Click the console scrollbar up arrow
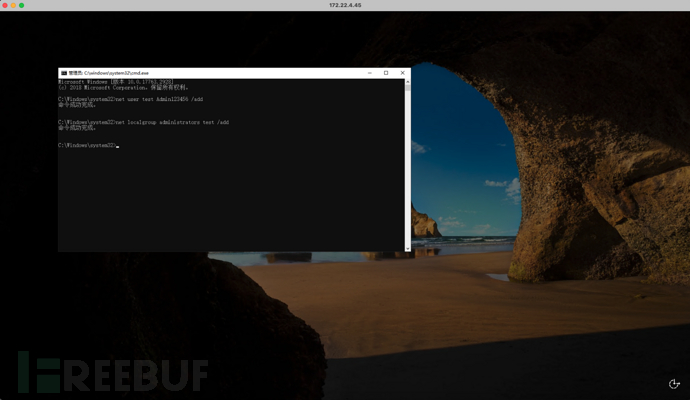The height and width of the screenshot is (400, 690). click(407, 82)
